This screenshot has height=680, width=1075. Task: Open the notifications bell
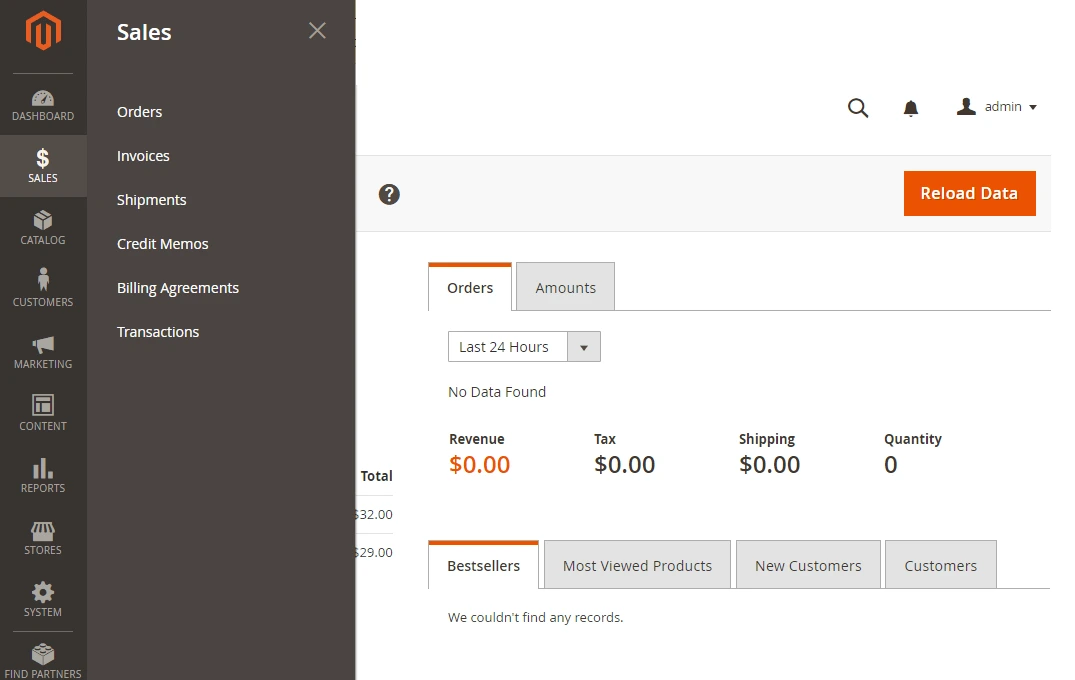[911, 107]
